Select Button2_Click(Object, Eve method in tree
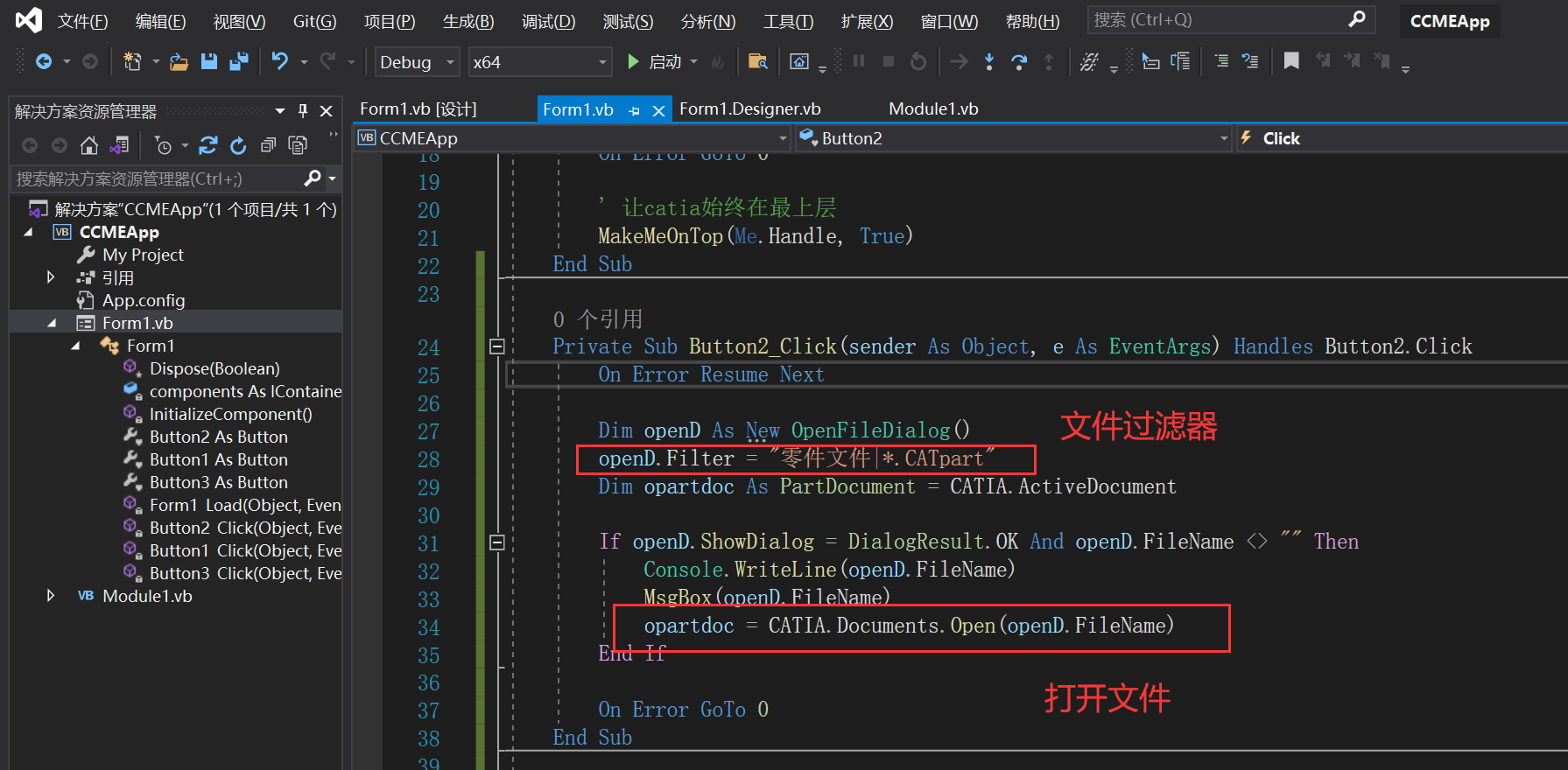Screen dimensions: 1568x770 (x=246, y=528)
